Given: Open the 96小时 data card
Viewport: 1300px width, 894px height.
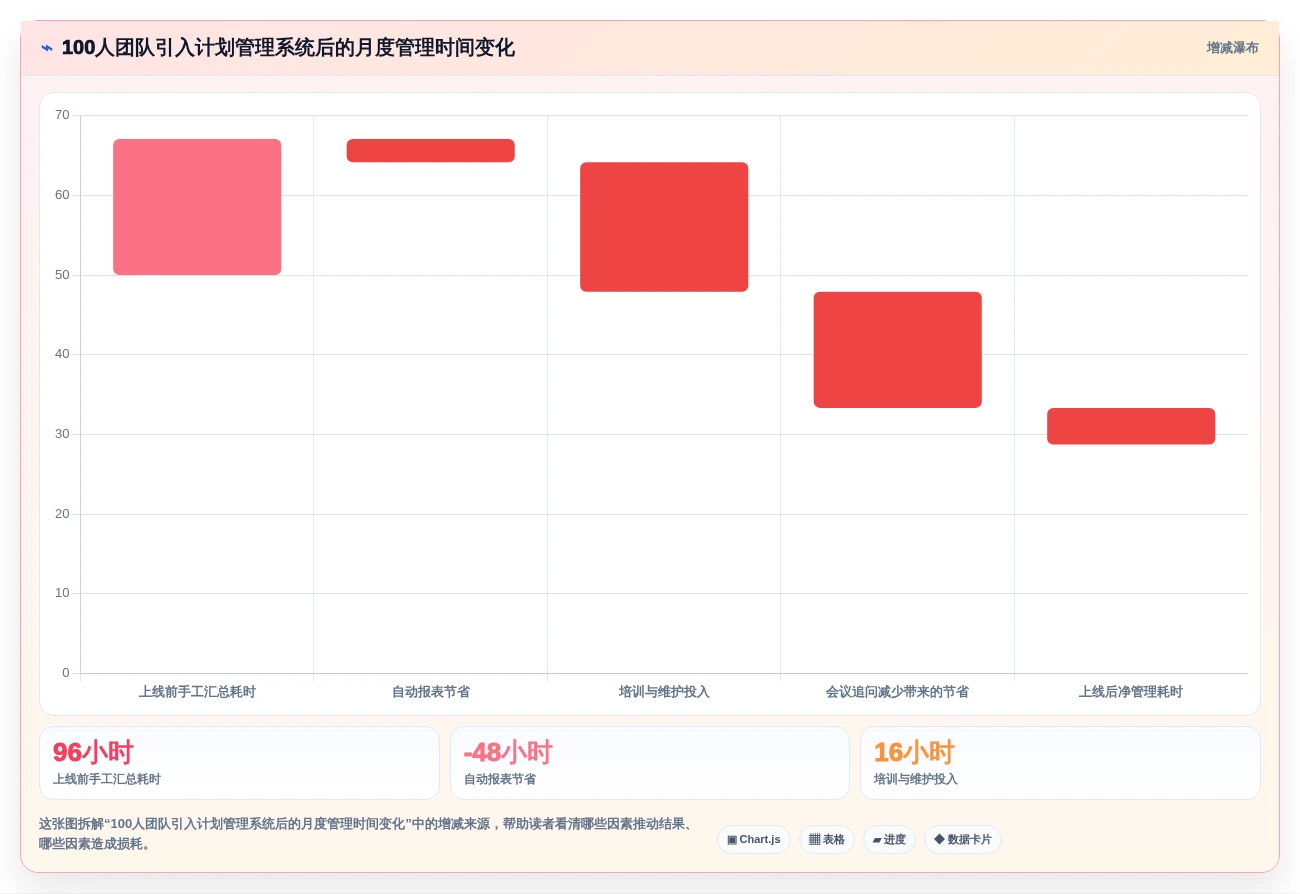Looking at the screenshot, I should coord(239,763).
